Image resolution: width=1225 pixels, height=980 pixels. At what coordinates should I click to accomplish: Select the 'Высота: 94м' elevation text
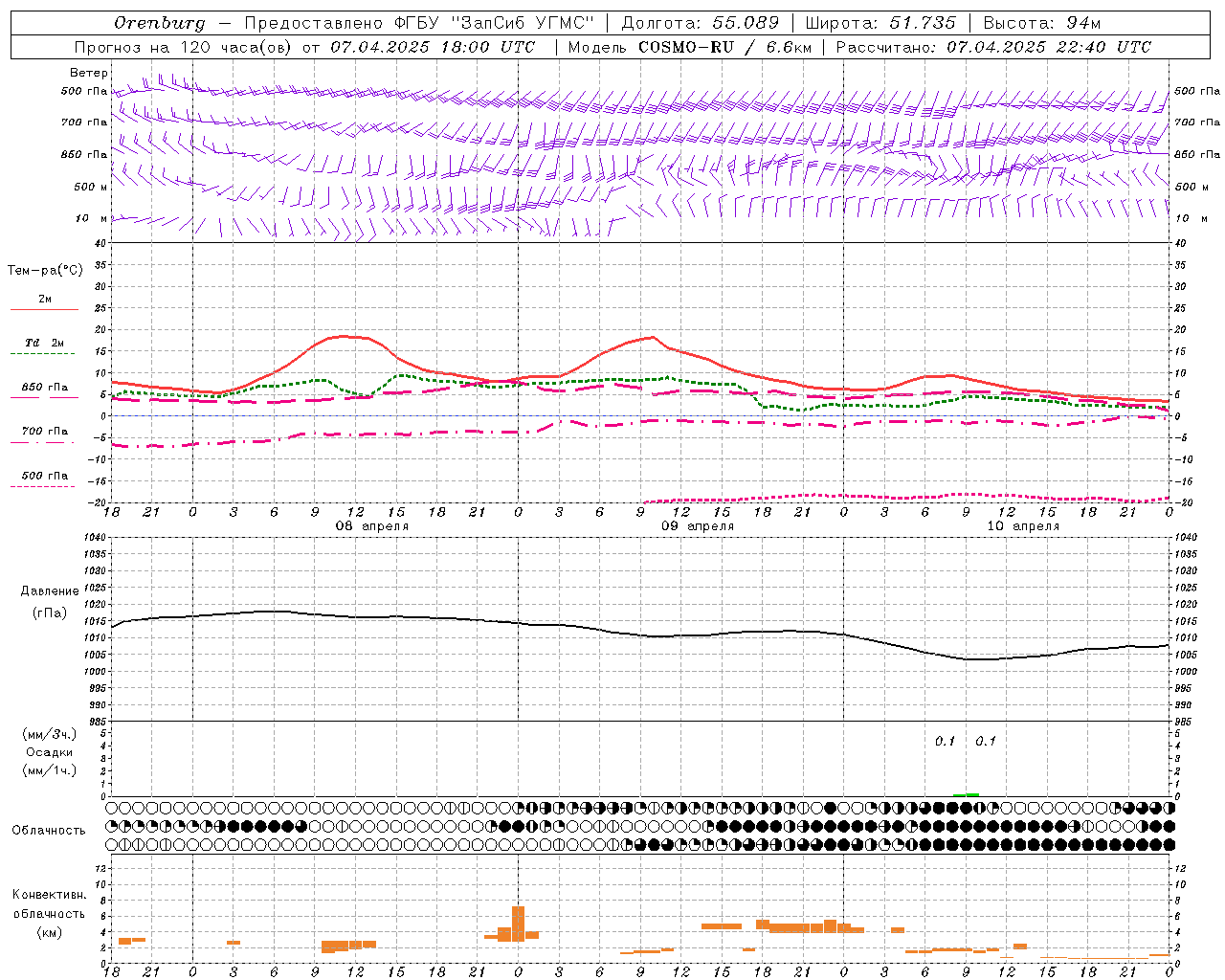point(1042,23)
